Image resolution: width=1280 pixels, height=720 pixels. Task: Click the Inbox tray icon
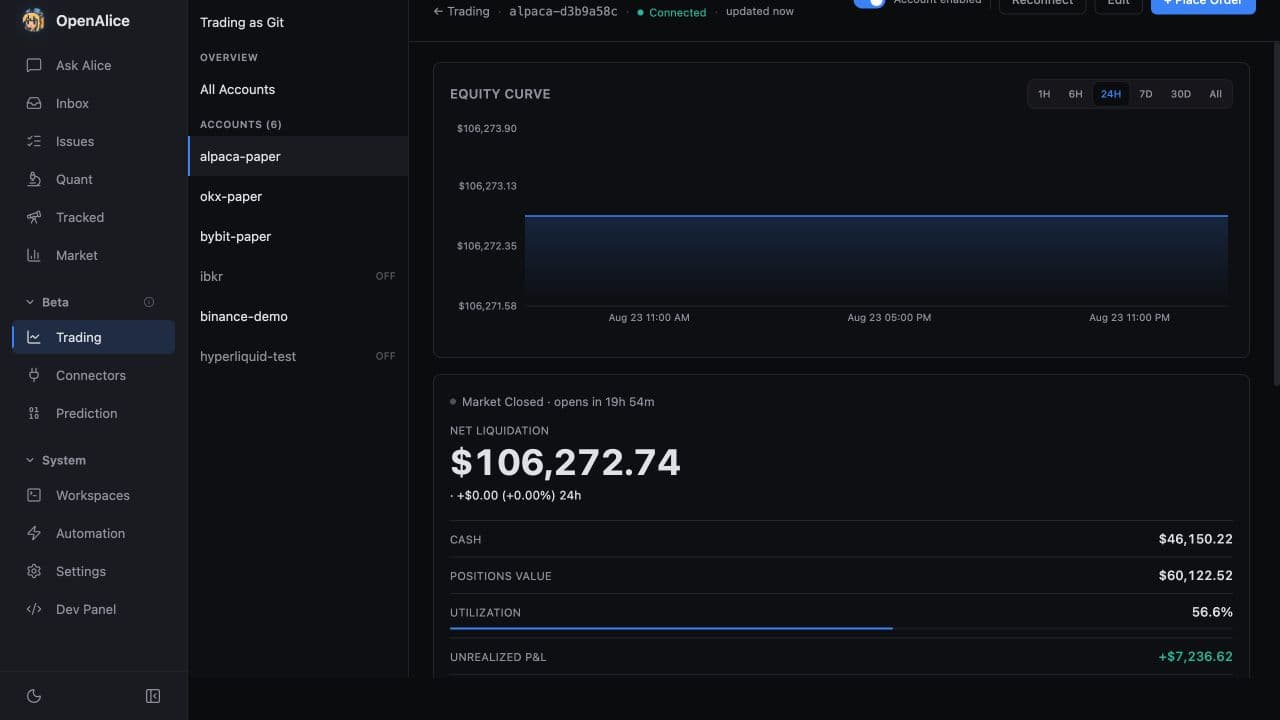(x=34, y=103)
